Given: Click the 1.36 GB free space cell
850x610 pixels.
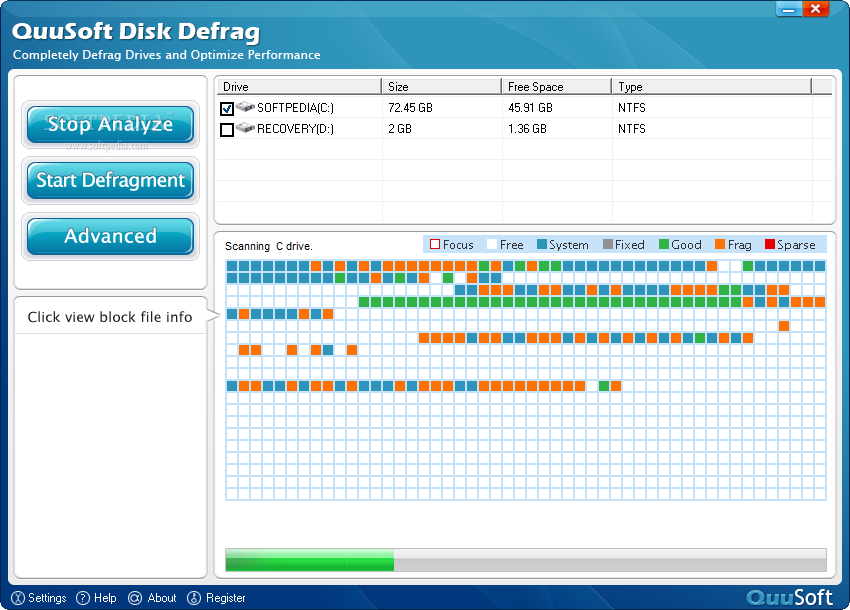Looking at the screenshot, I should click(527, 129).
